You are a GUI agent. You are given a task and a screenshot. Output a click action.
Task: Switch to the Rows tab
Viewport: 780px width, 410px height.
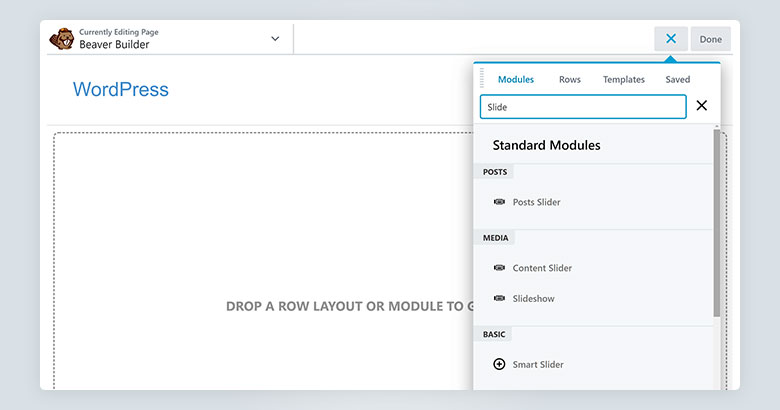570,80
